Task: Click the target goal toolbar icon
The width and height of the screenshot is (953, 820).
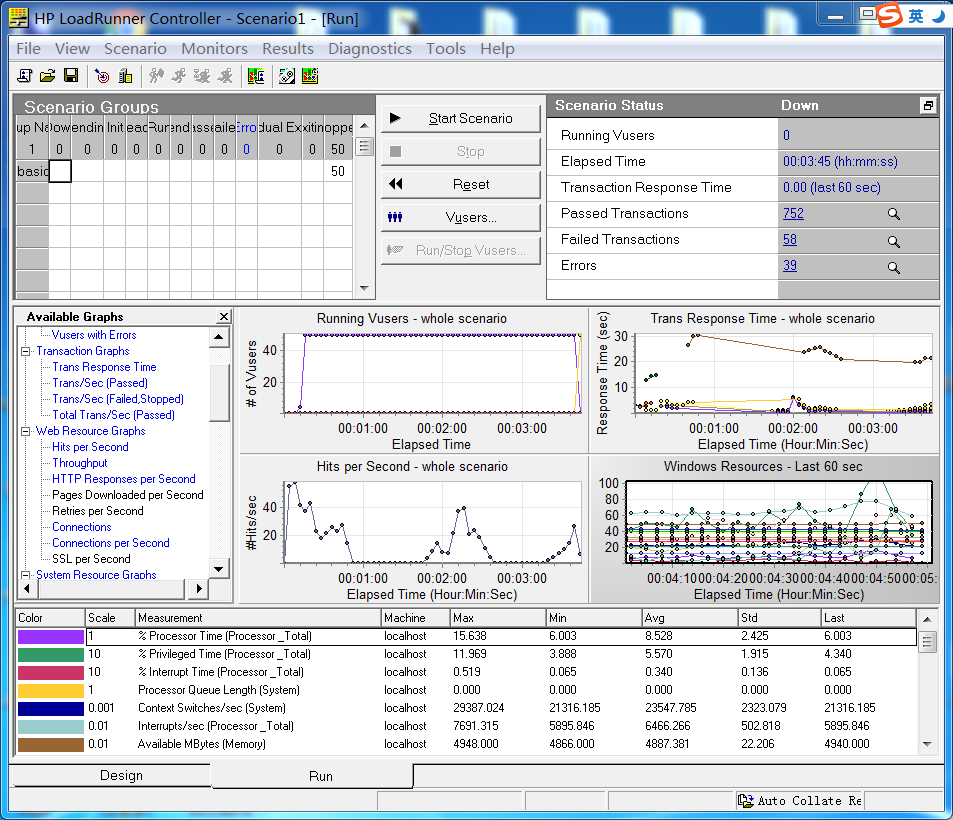Action: click(x=102, y=76)
